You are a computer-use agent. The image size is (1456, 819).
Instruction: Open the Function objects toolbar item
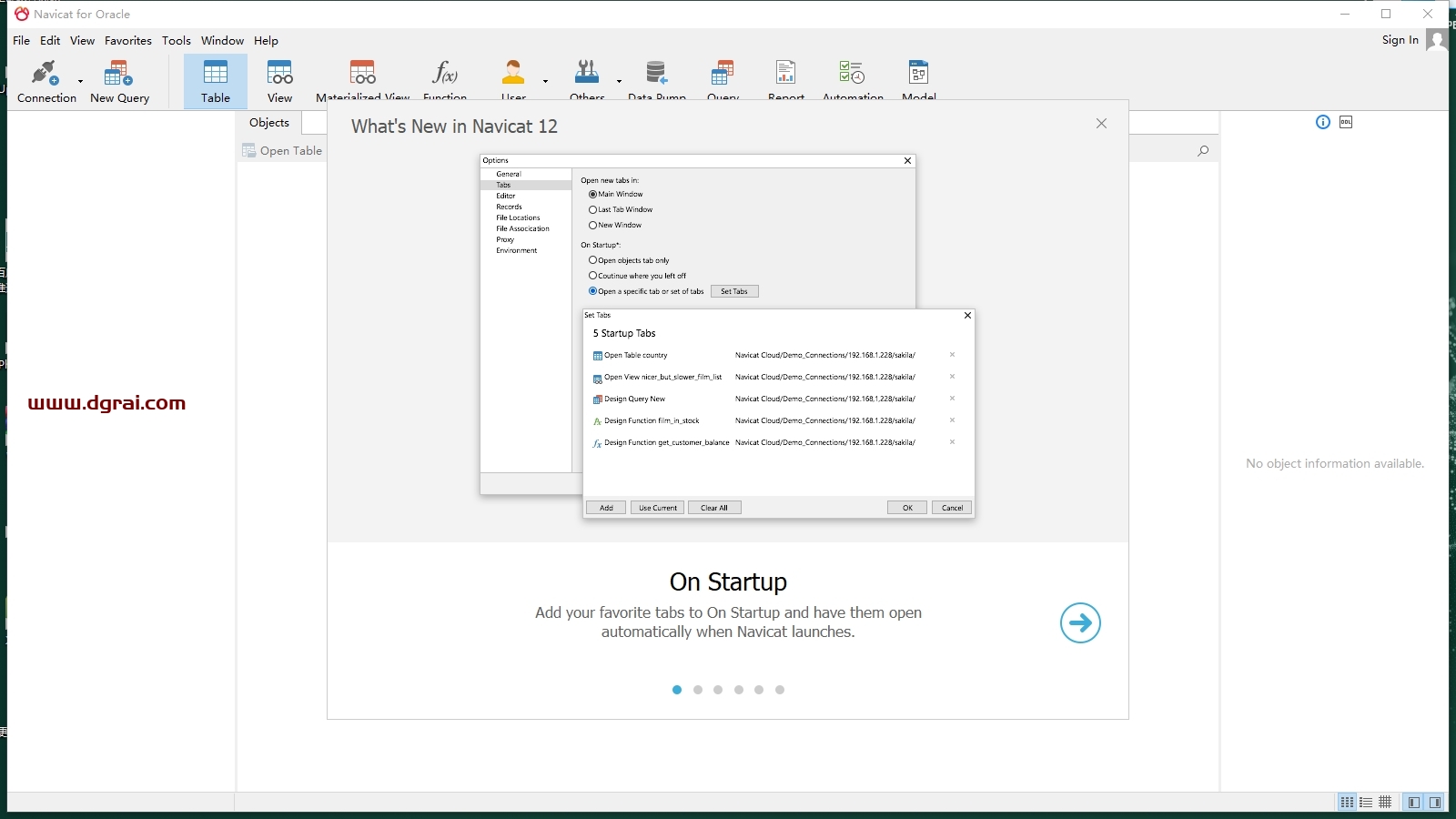click(445, 80)
